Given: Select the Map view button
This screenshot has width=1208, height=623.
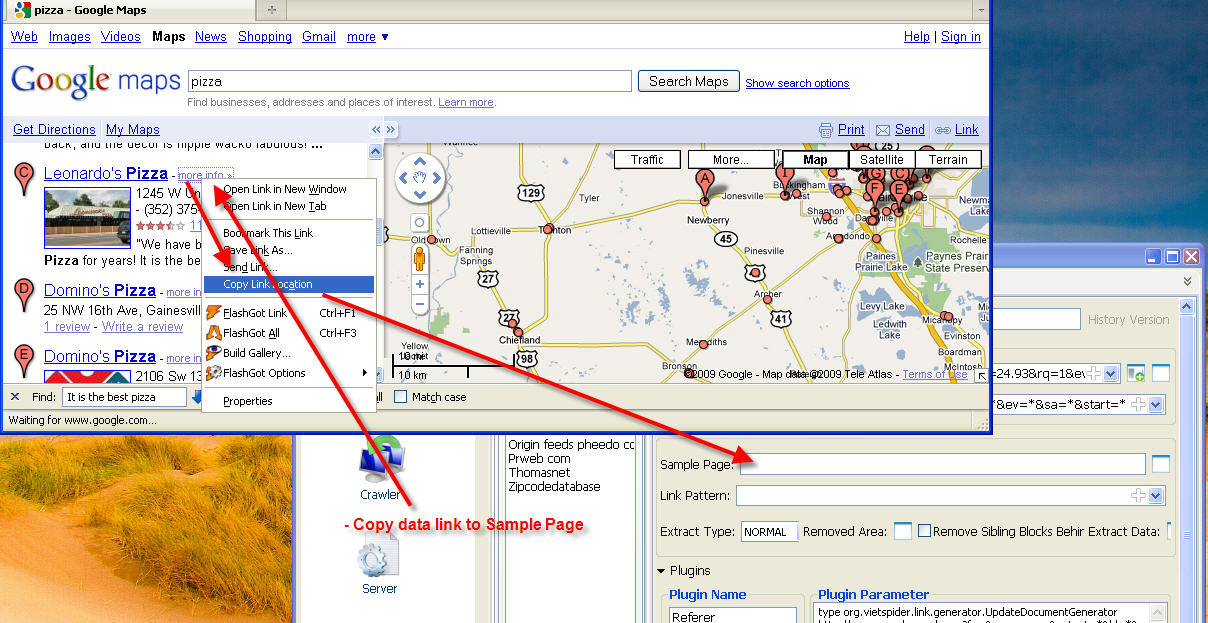Looking at the screenshot, I should tap(815, 160).
